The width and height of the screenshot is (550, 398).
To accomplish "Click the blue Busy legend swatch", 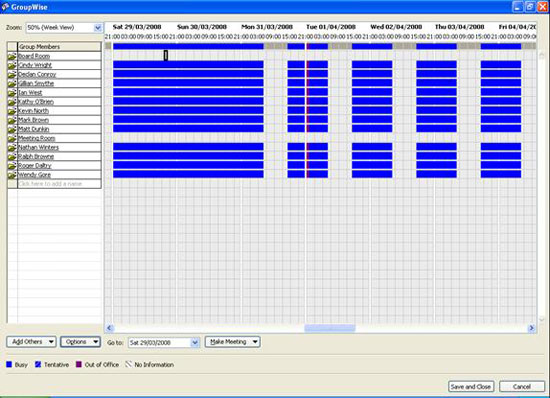I will (x=9, y=365).
